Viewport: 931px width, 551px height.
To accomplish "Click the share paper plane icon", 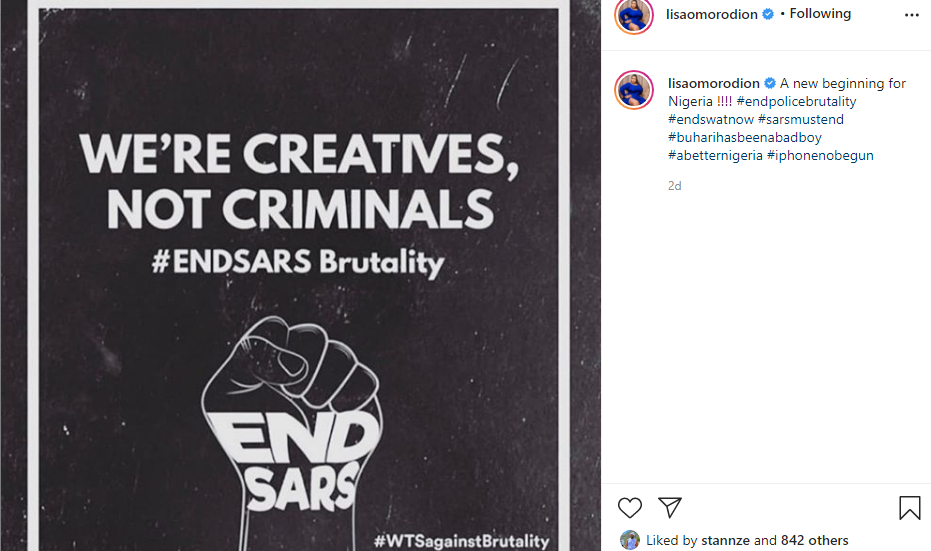I will 670,508.
